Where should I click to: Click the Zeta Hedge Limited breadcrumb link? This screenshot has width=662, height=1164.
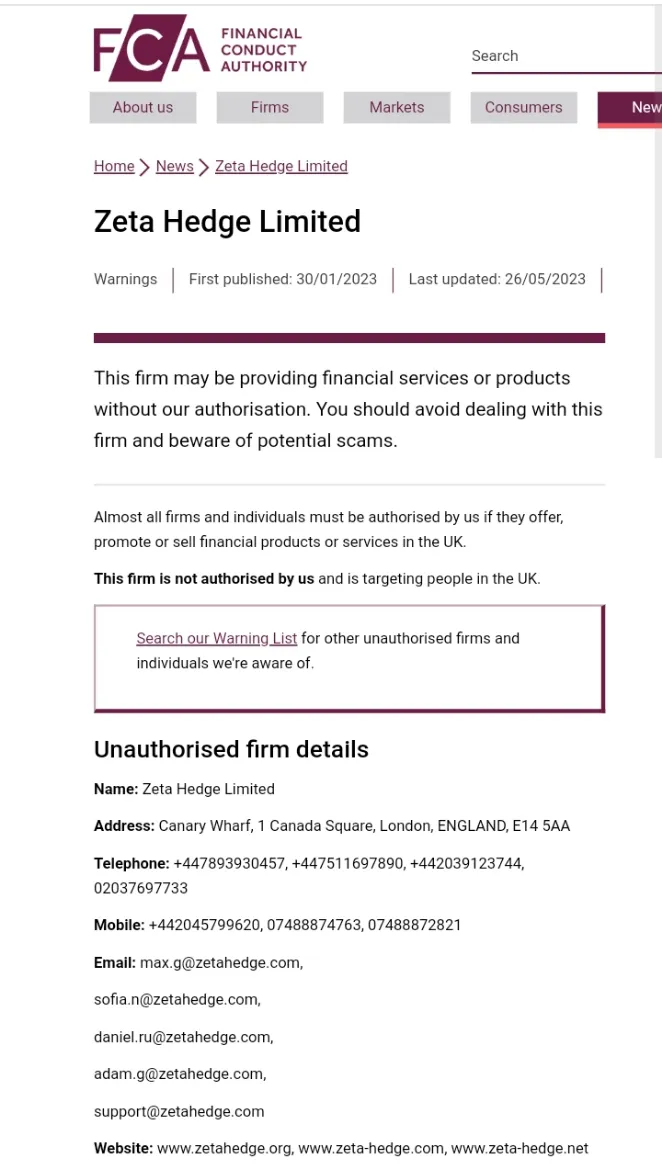point(281,166)
